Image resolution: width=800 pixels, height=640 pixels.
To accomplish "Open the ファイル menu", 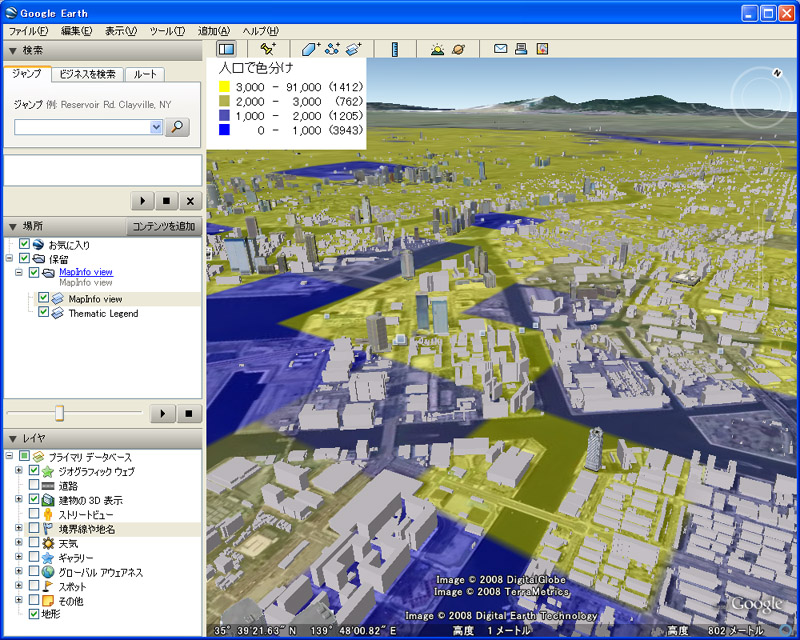I will 29,31.
